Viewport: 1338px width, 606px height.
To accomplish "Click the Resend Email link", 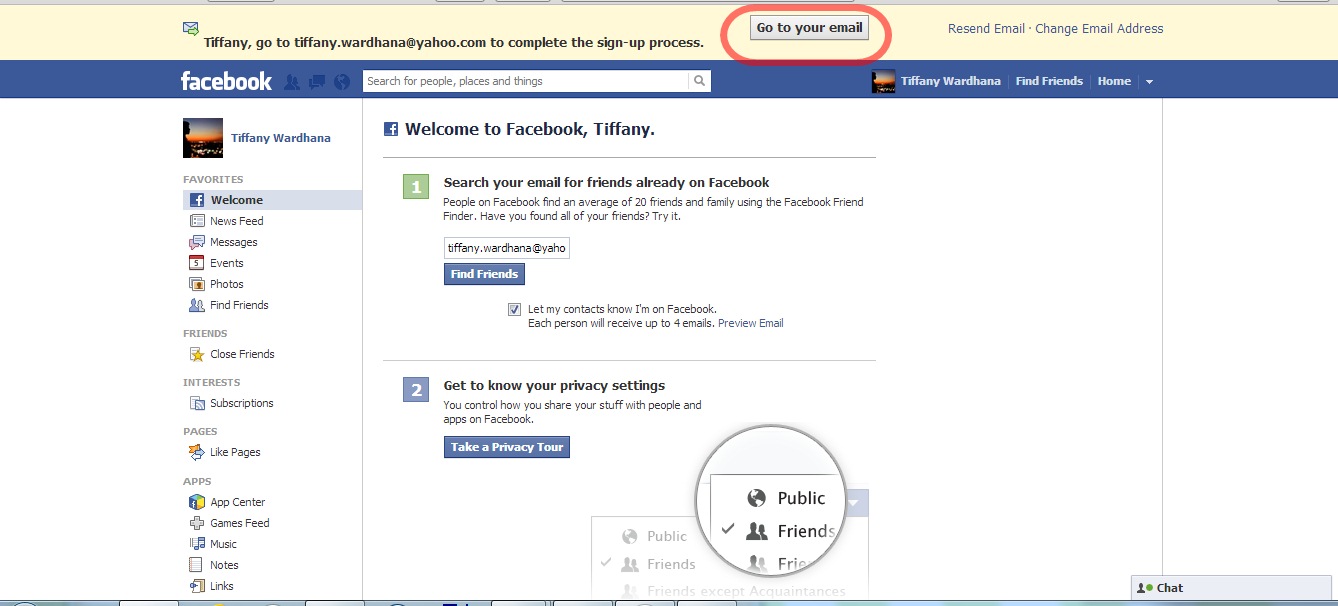I will click(x=986, y=29).
